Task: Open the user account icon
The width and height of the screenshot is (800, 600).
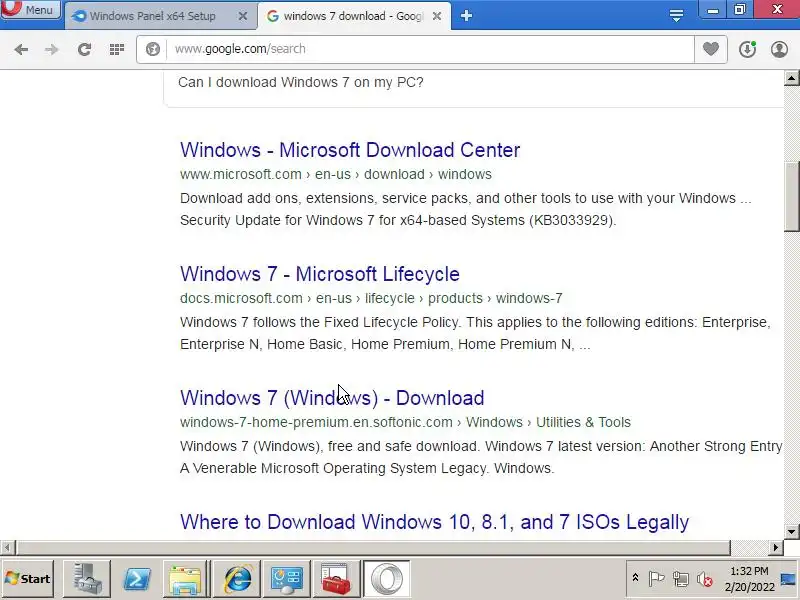Action: coord(779,49)
